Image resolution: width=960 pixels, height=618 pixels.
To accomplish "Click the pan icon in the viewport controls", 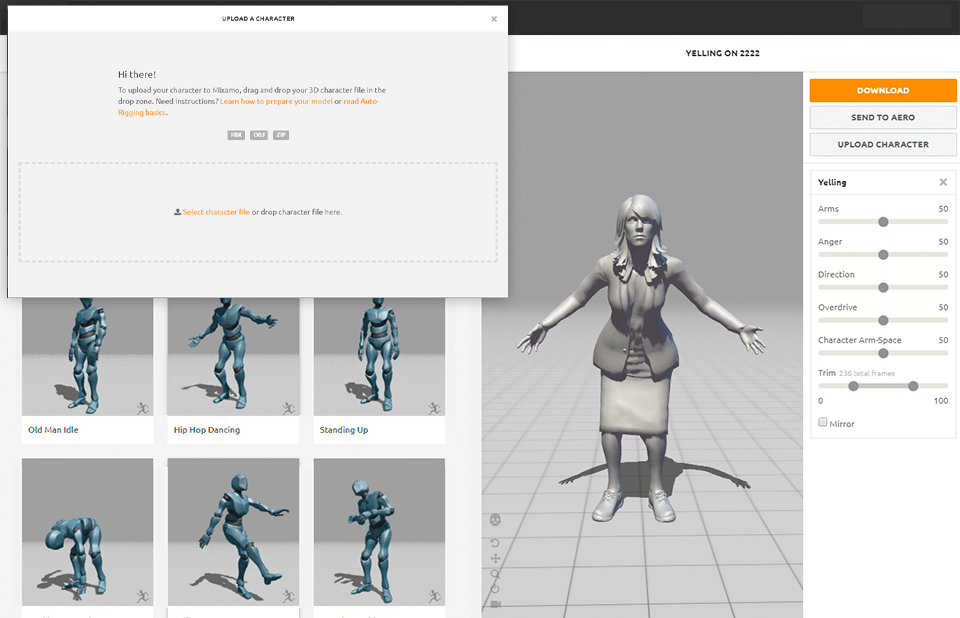I will (x=495, y=558).
